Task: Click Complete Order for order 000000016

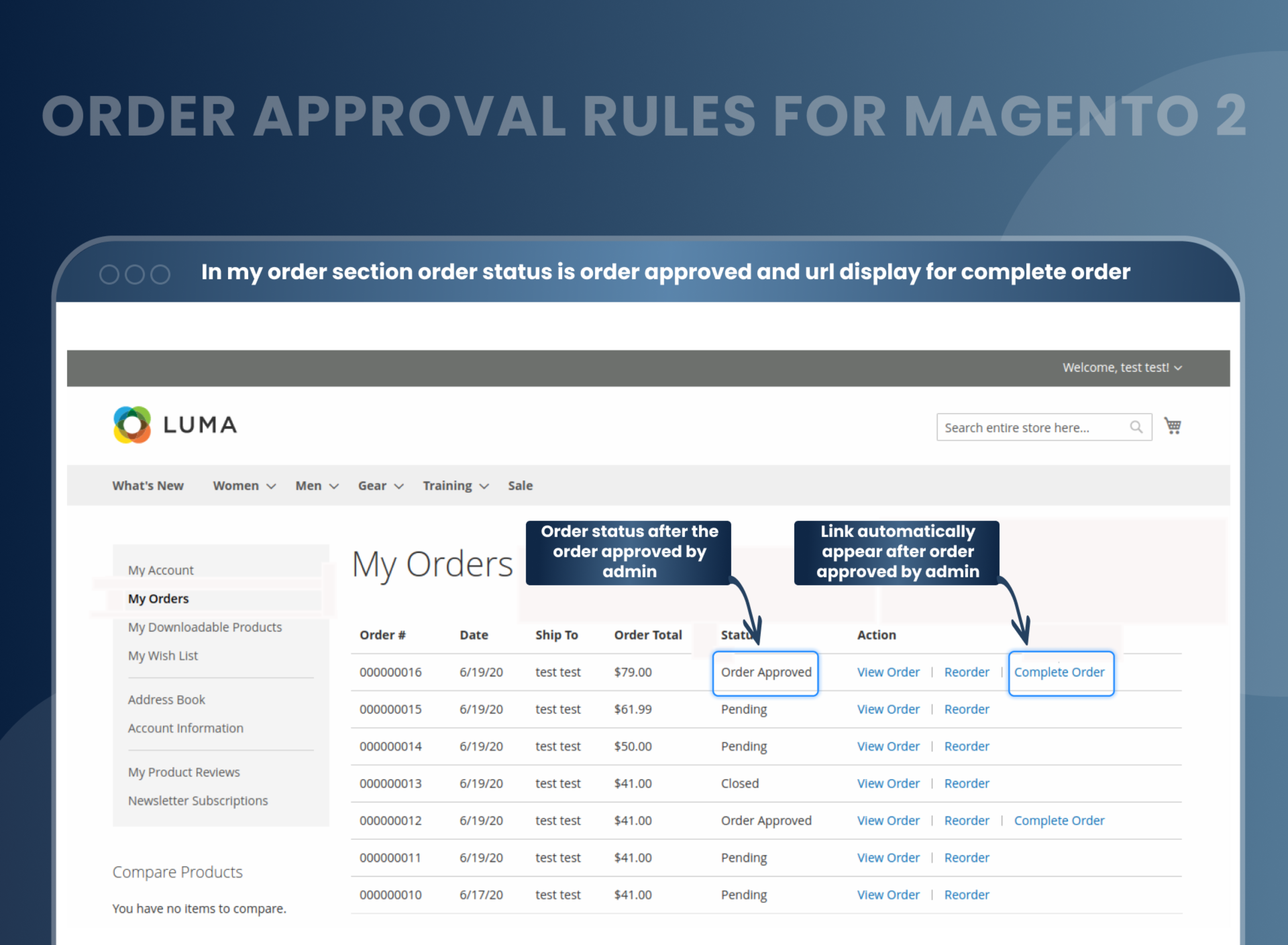Action: click(x=1060, y=672)
